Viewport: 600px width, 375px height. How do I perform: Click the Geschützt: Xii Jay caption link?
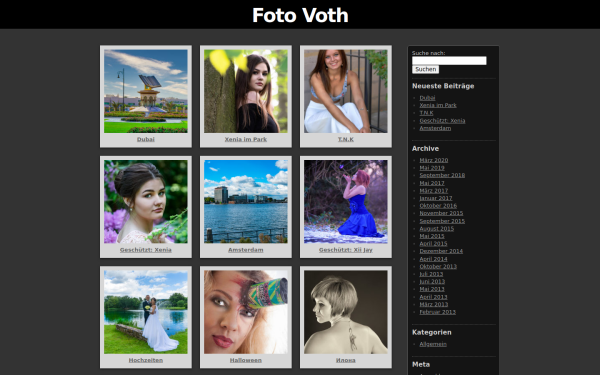[346, 250]
